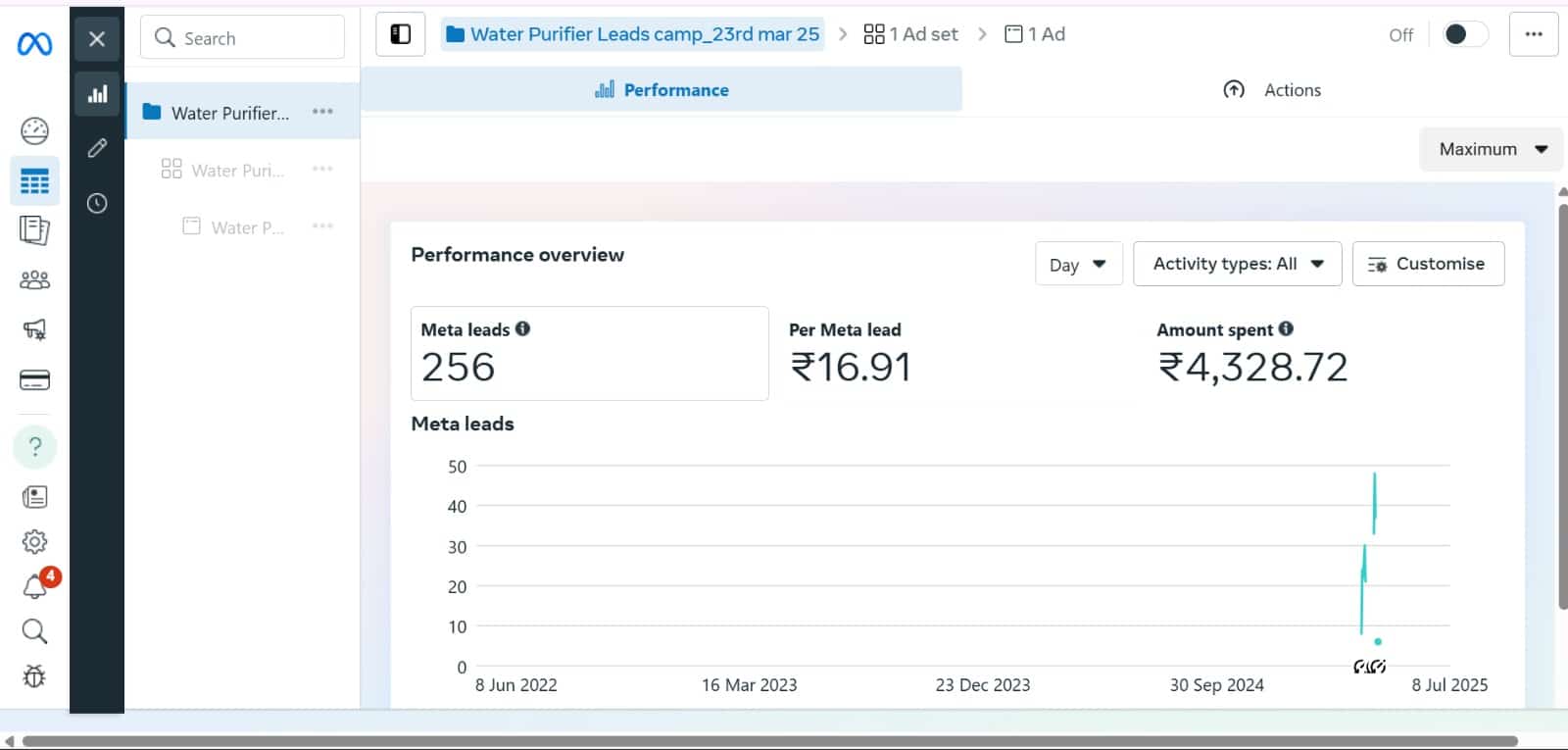This screenshot has height=750, width=1568.
Task: Click the charts view icon in dark sidebar
Action: pos(97,94)
